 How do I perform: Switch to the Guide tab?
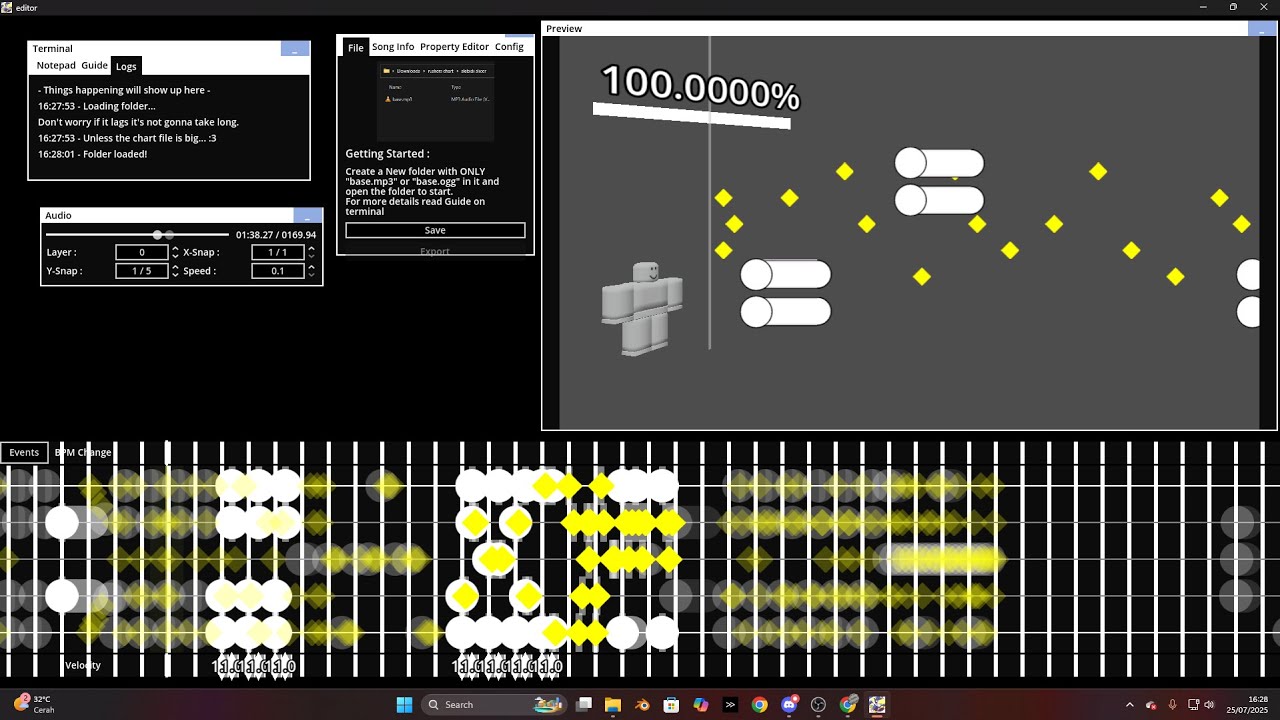(x=94, y=66)
